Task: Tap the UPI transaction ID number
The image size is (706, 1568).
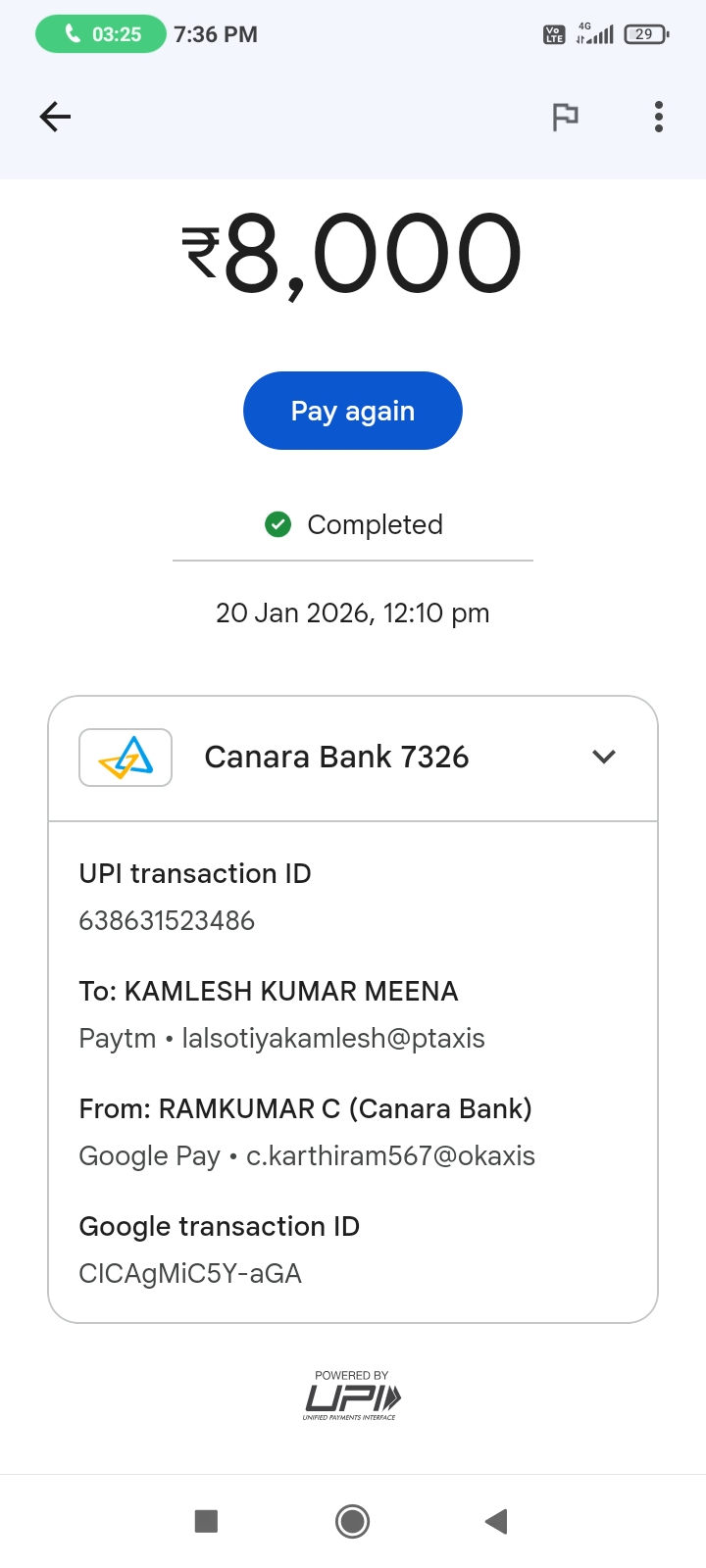Action: [167, 921]
